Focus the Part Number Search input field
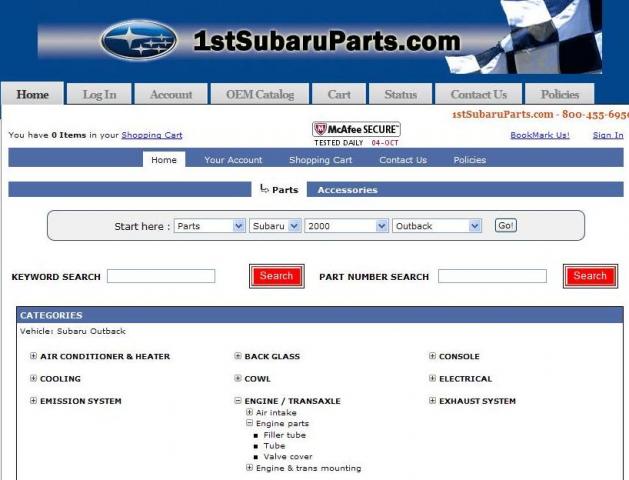The height and width of the screenshot is (480, 629). [492, 276]
